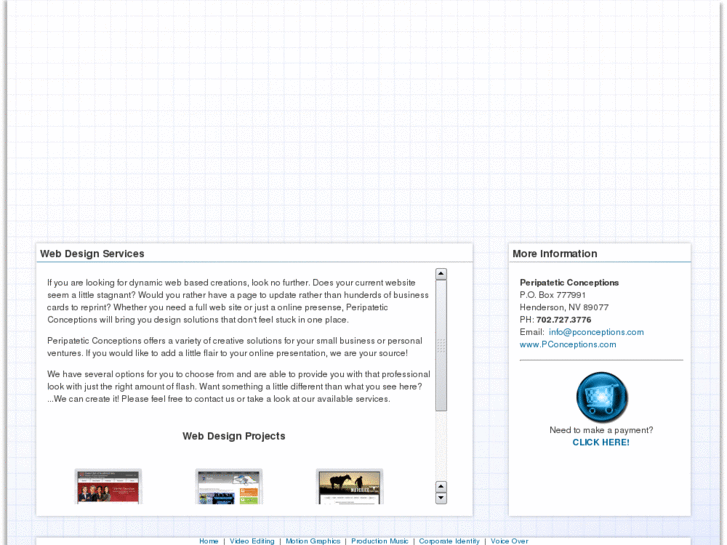Click the Peripatetic Conceptions bold name

pyautogui.click(x=569, y=282)
